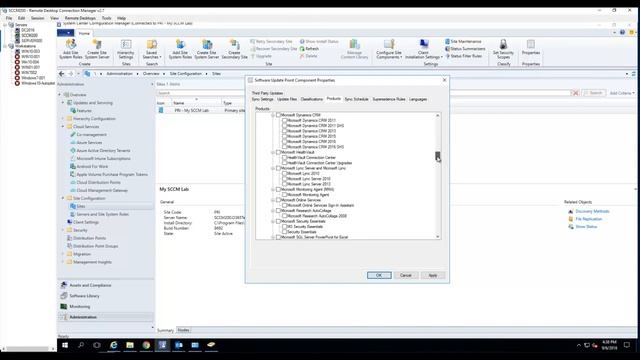
Task: Check Microsoft Dynamics CRM parent checkbox
Action: (278, 115)
